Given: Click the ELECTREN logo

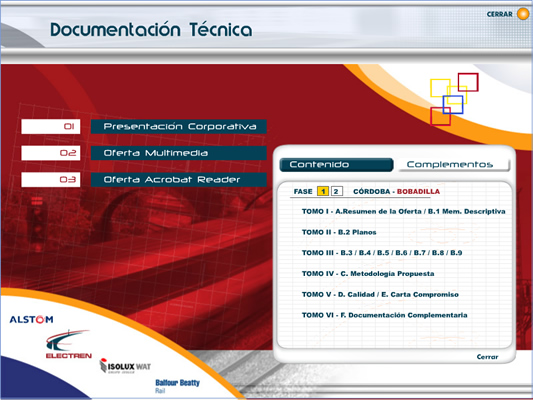Looking at the screenshot, I should 69,344.
